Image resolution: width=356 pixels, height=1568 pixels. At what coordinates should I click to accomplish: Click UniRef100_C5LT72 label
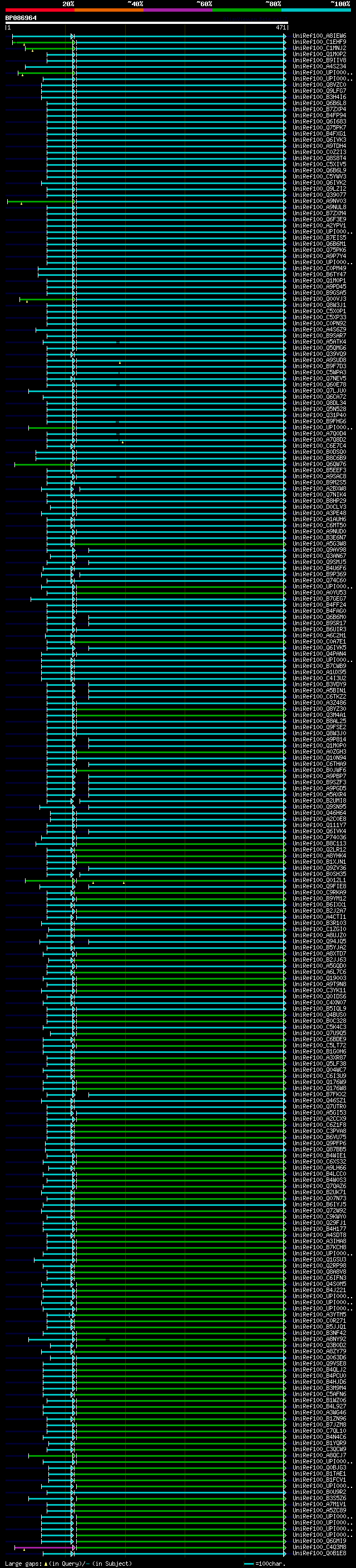tap(319, 1046)
